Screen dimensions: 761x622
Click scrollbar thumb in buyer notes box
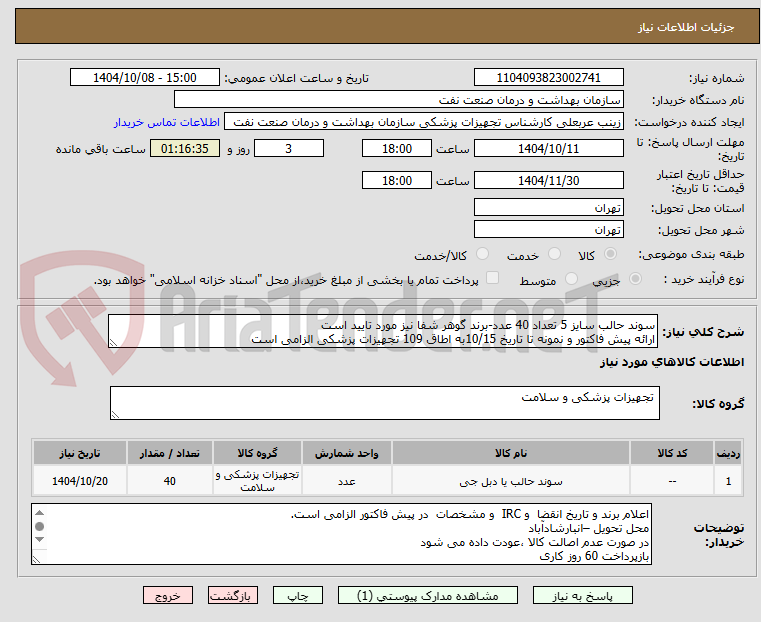pyautogui.click(x=39, y=526)
